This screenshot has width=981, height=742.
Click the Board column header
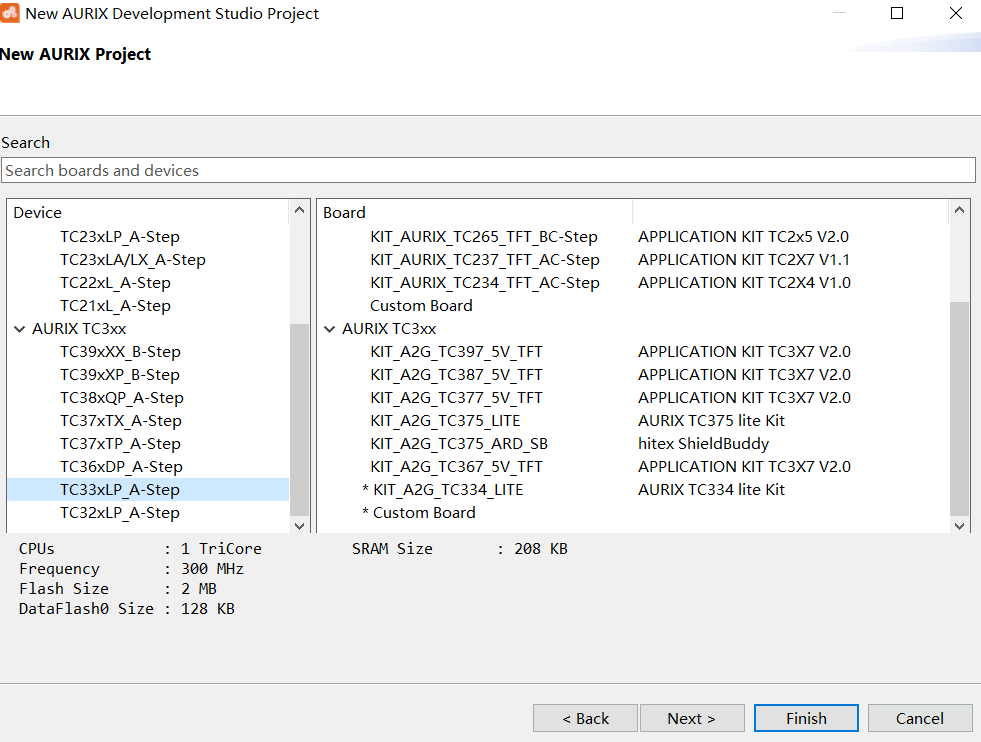[x=344, y=213]
